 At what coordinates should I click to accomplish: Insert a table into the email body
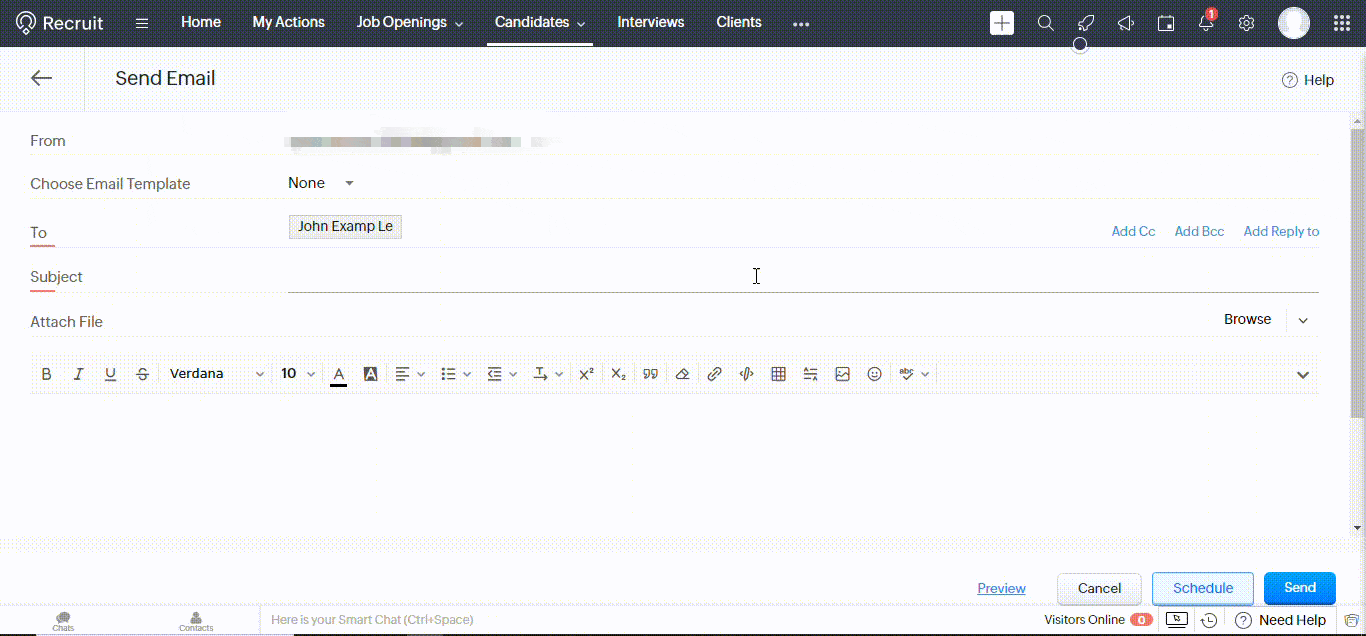tap(778, 374)
